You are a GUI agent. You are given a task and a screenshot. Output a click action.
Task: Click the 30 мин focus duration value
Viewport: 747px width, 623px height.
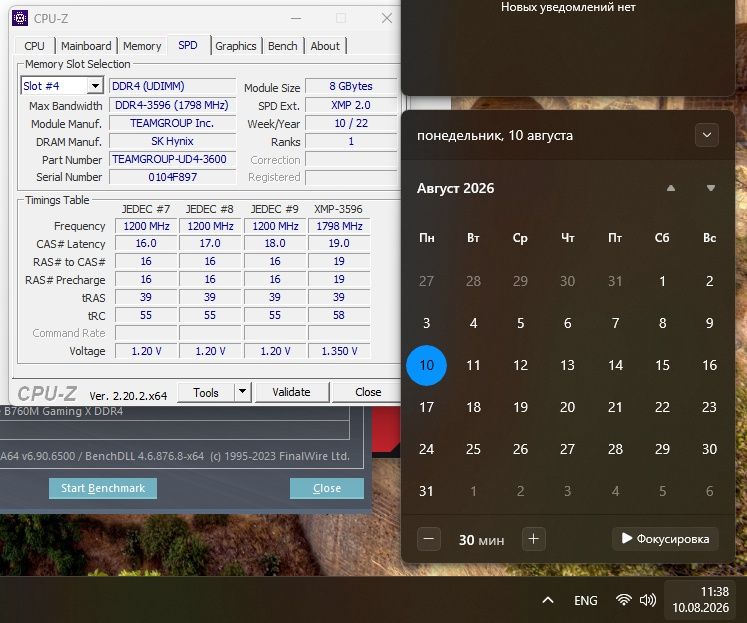(481, 540)
